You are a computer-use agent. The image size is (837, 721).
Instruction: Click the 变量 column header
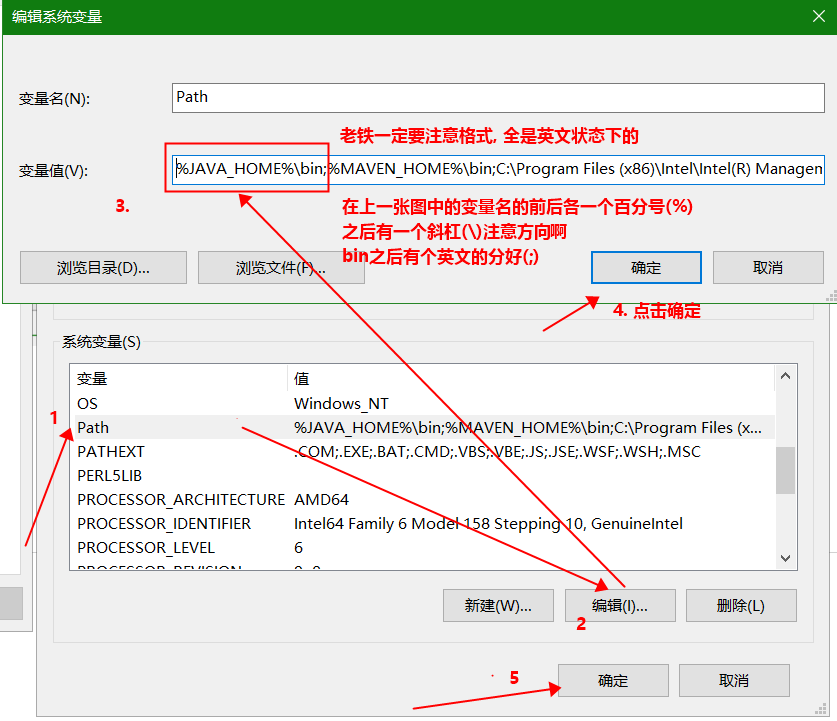[179, 378]
